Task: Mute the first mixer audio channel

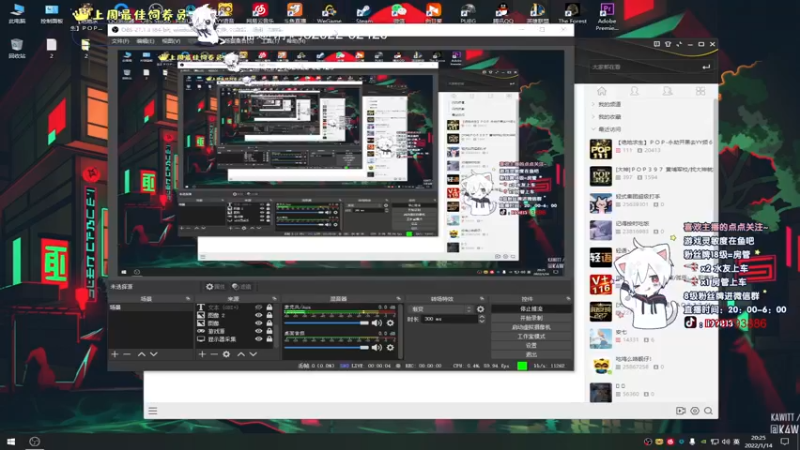Action: pyautogui.click(x=377, y=323)
